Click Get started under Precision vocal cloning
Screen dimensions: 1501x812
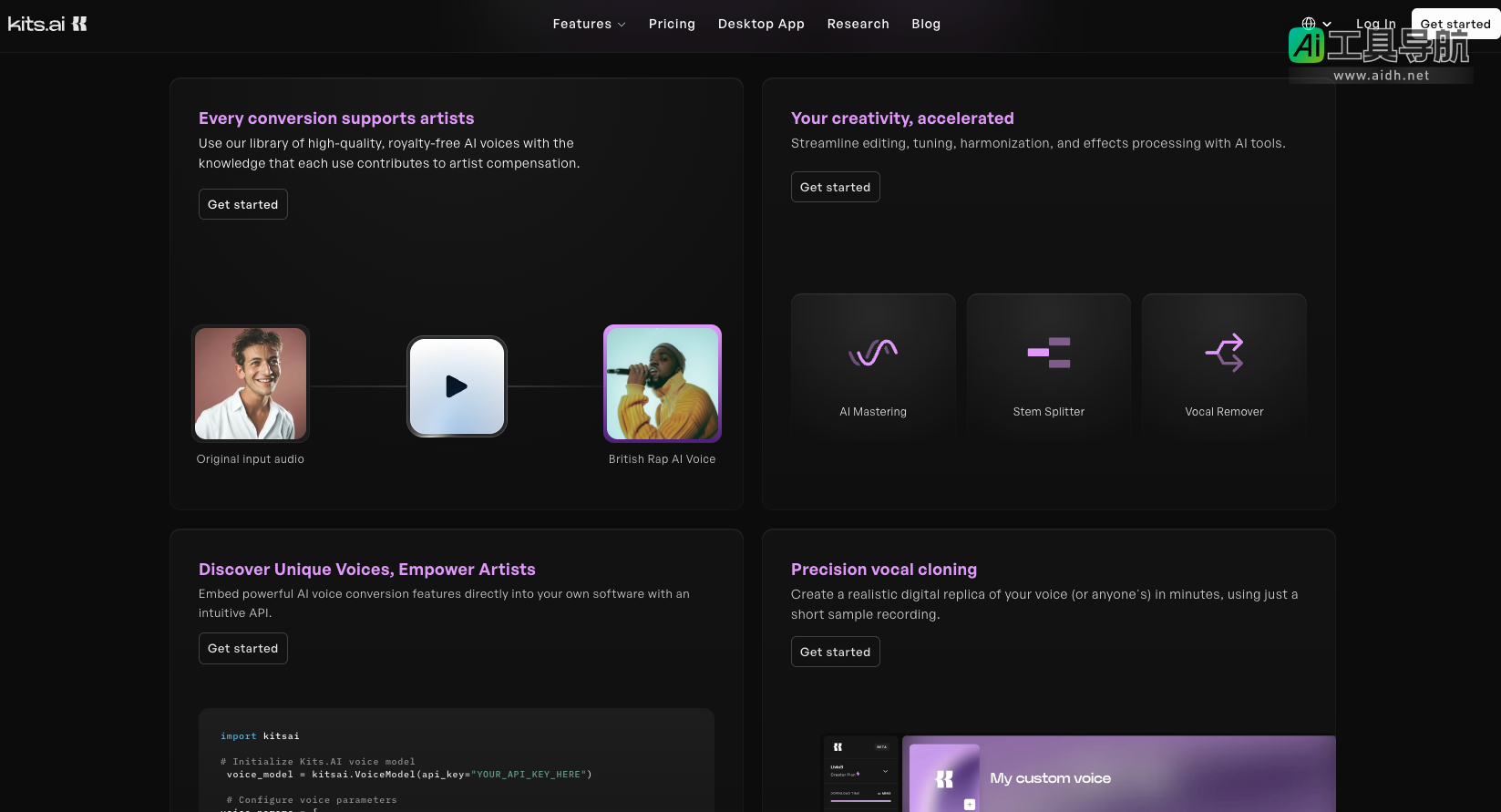coord(835,652)
